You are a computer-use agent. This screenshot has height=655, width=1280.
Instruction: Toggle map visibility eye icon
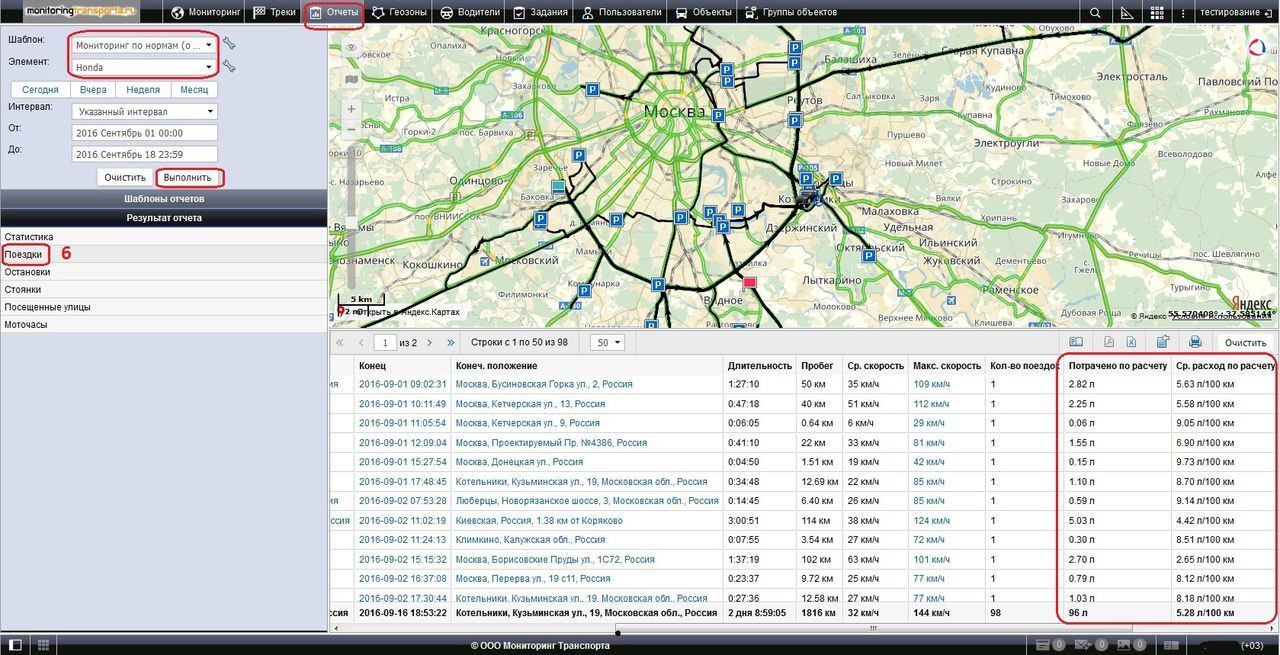pos(351,47)
